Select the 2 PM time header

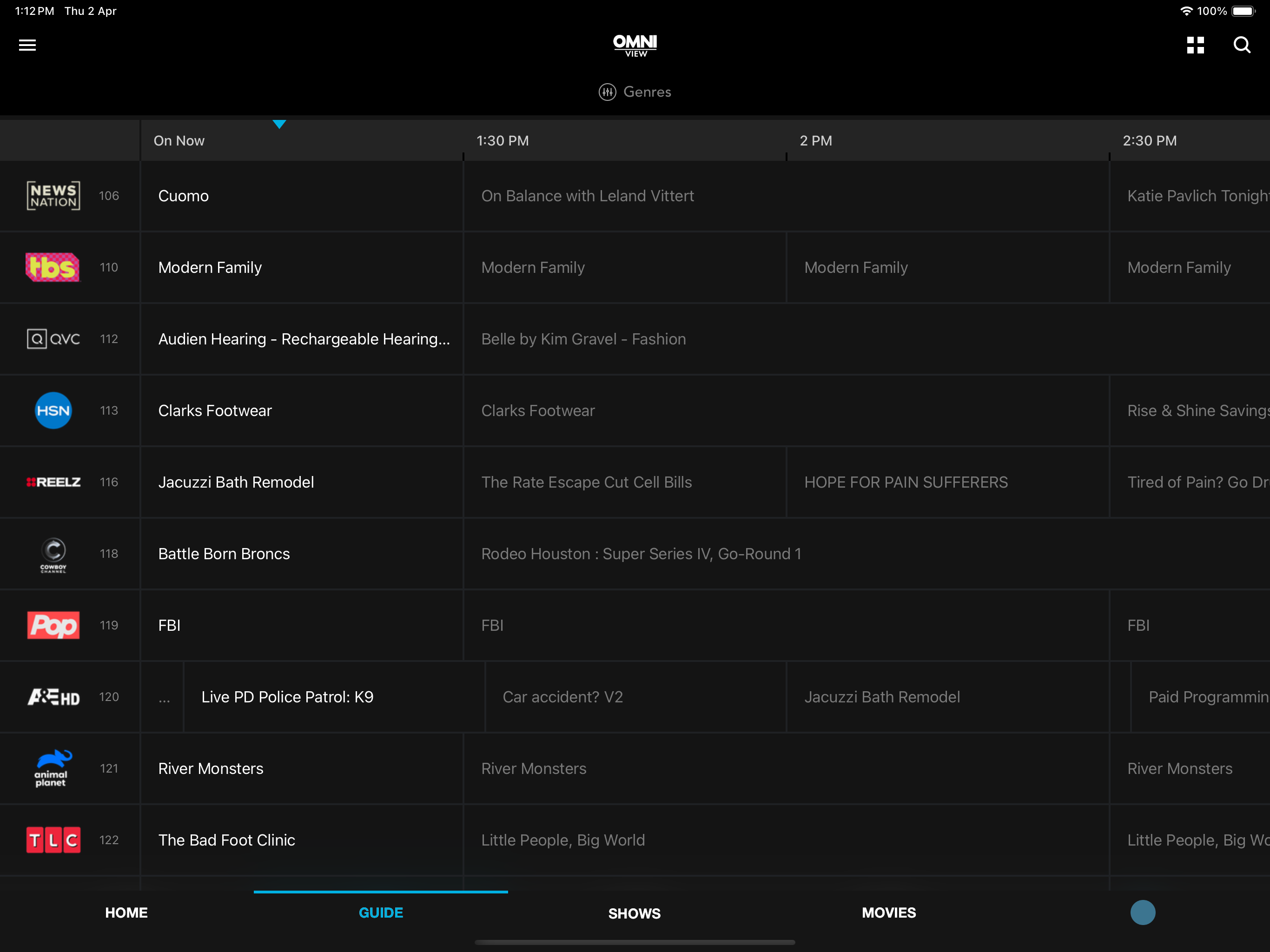[816, 141]
